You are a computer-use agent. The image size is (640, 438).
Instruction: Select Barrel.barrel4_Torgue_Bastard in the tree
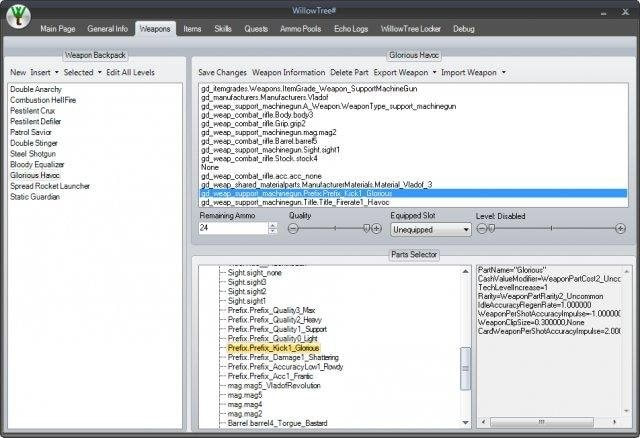278,423
